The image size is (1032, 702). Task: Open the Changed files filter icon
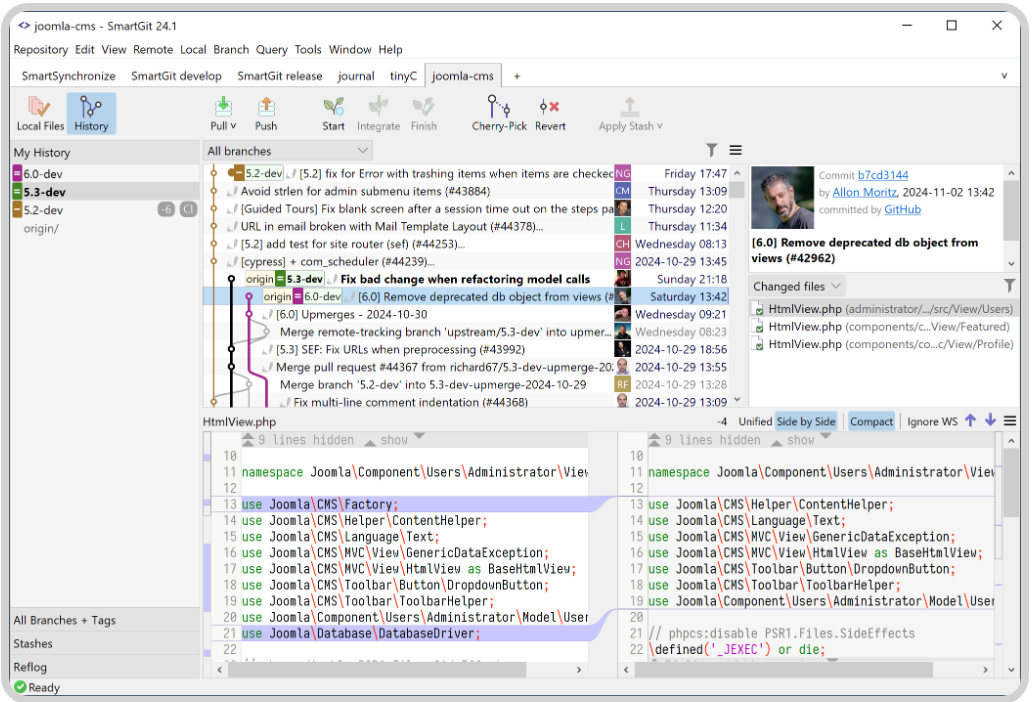point(1010,285)
